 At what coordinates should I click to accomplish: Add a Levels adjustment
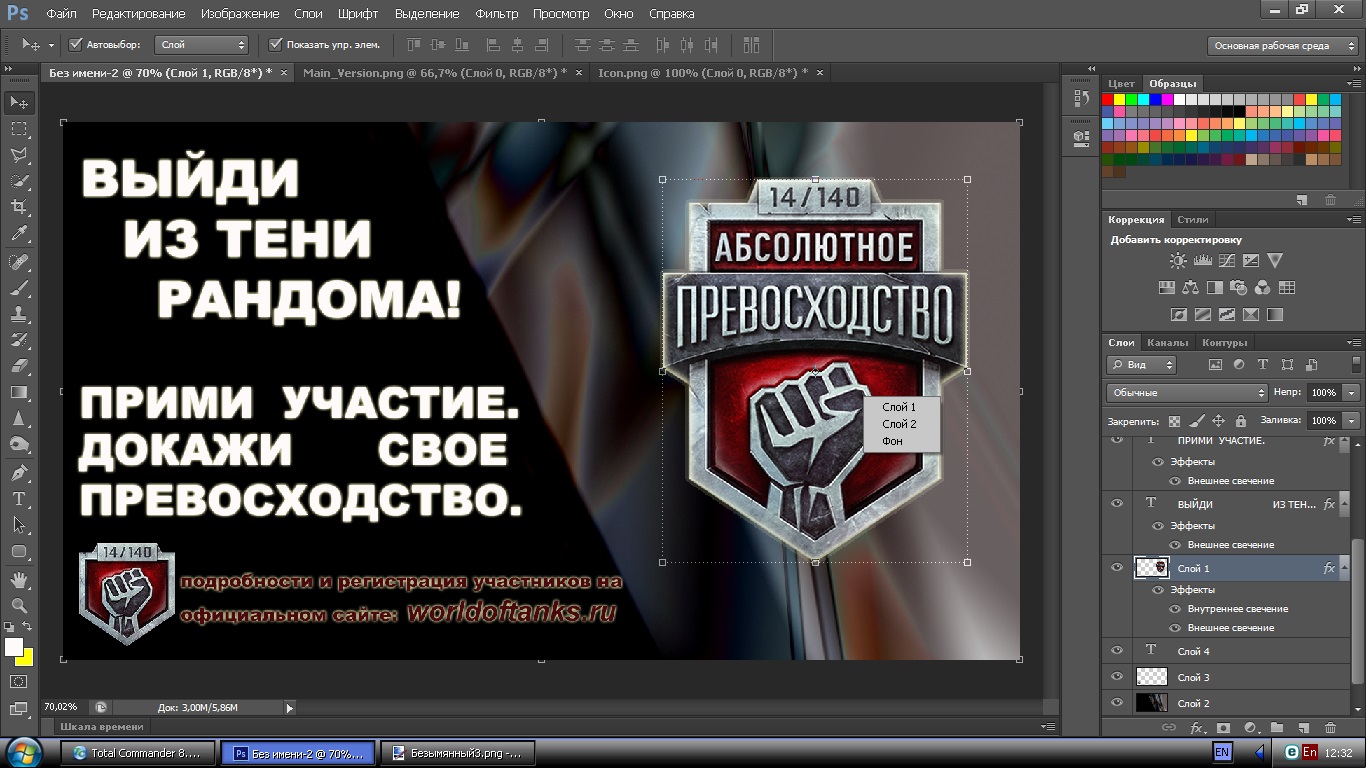tap(1202, 261)
